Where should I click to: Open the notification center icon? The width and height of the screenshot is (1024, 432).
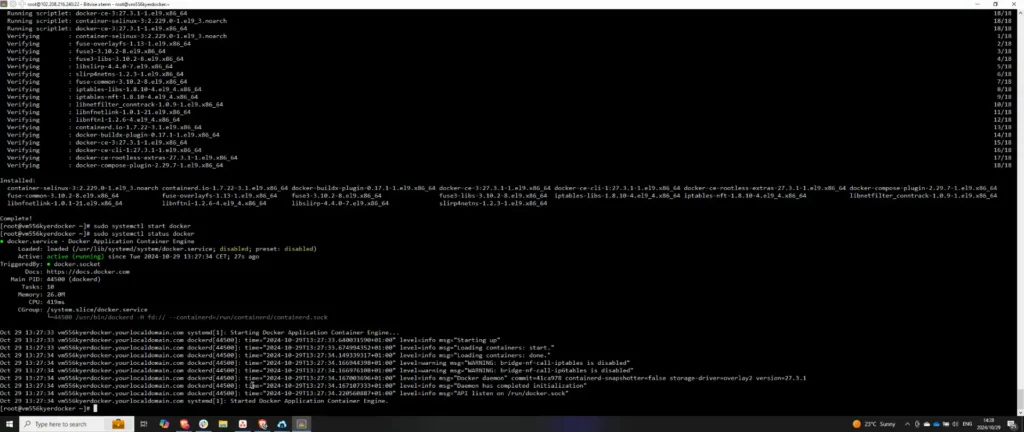click(1014, 424)
